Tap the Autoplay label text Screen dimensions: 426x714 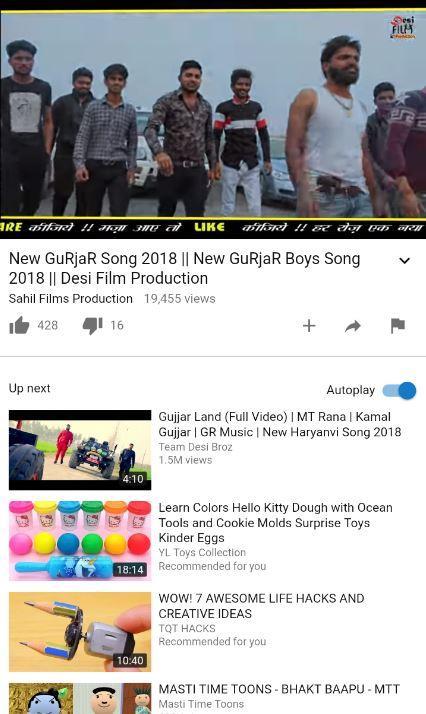click(350, 390)
